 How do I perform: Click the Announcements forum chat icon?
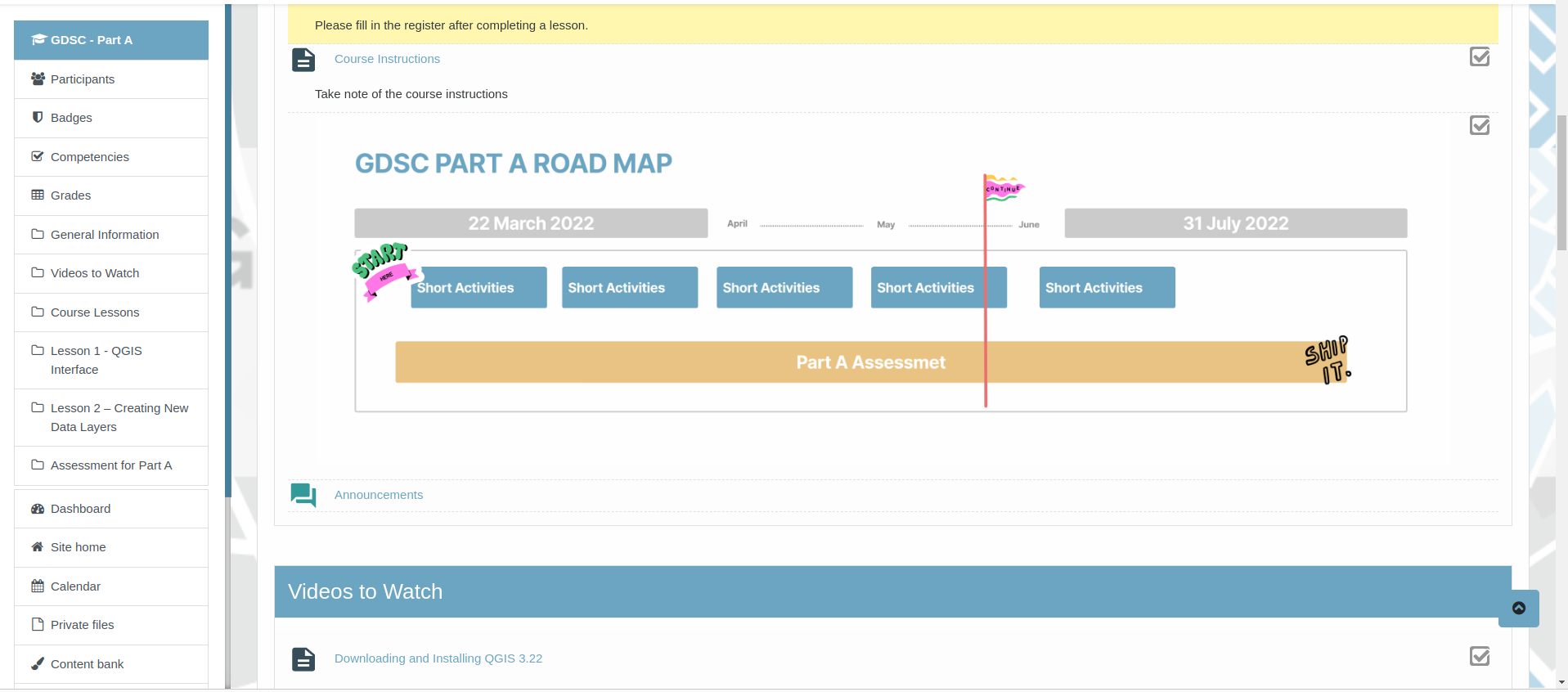click(303, 496)
